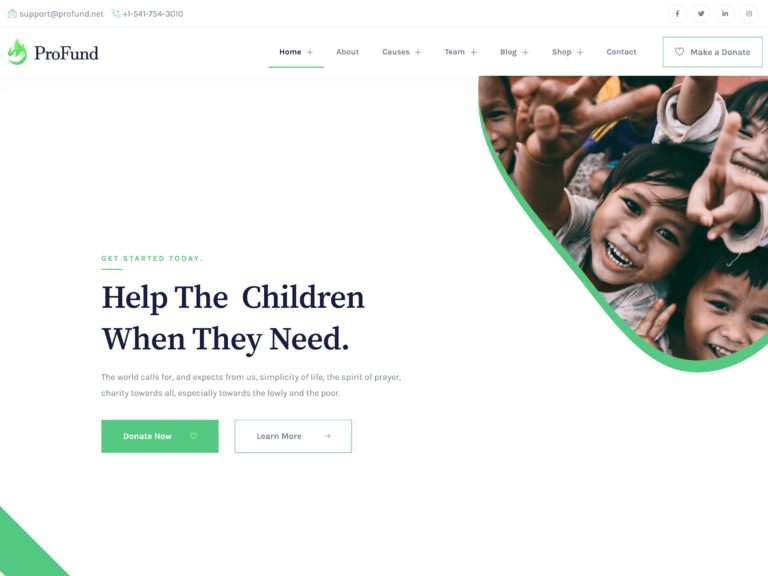Click the Learn More button
Image resolution: width=768 pixels, height=576 pixels.
click(x=293, y=436)
